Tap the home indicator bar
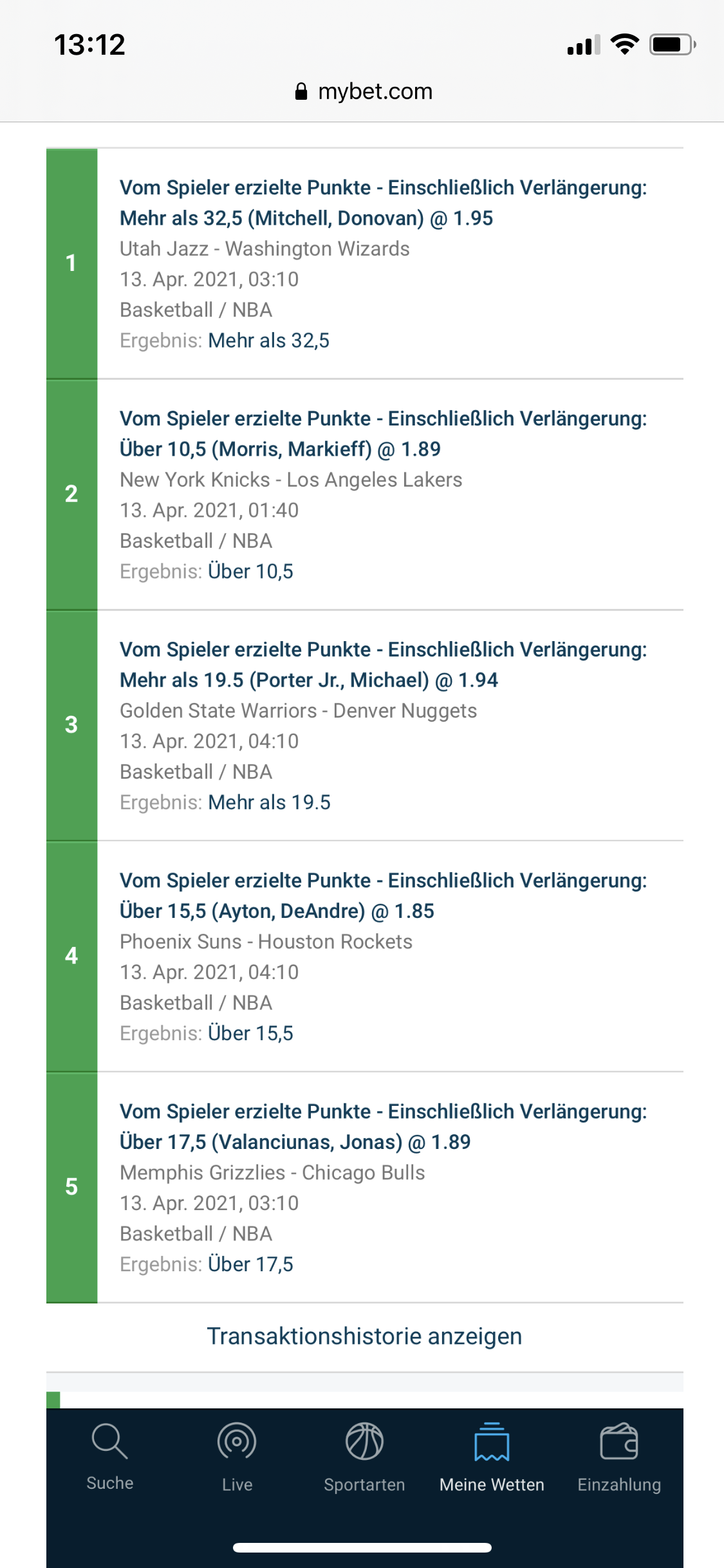The image size is (724, 1568). pos(362,1547)
